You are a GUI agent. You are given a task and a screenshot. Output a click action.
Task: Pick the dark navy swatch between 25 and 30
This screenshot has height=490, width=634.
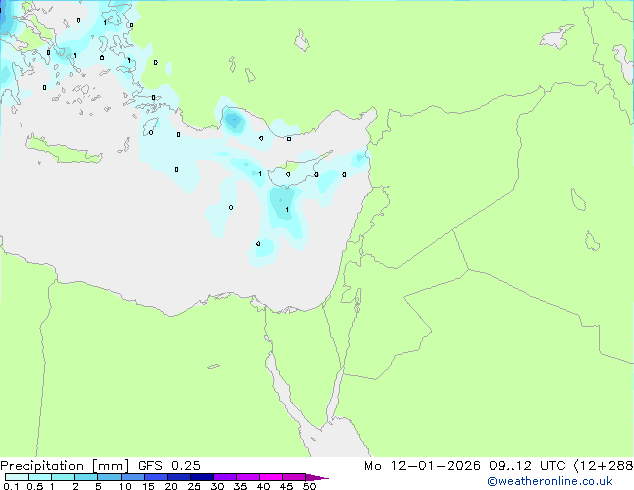tap(202, 477)
